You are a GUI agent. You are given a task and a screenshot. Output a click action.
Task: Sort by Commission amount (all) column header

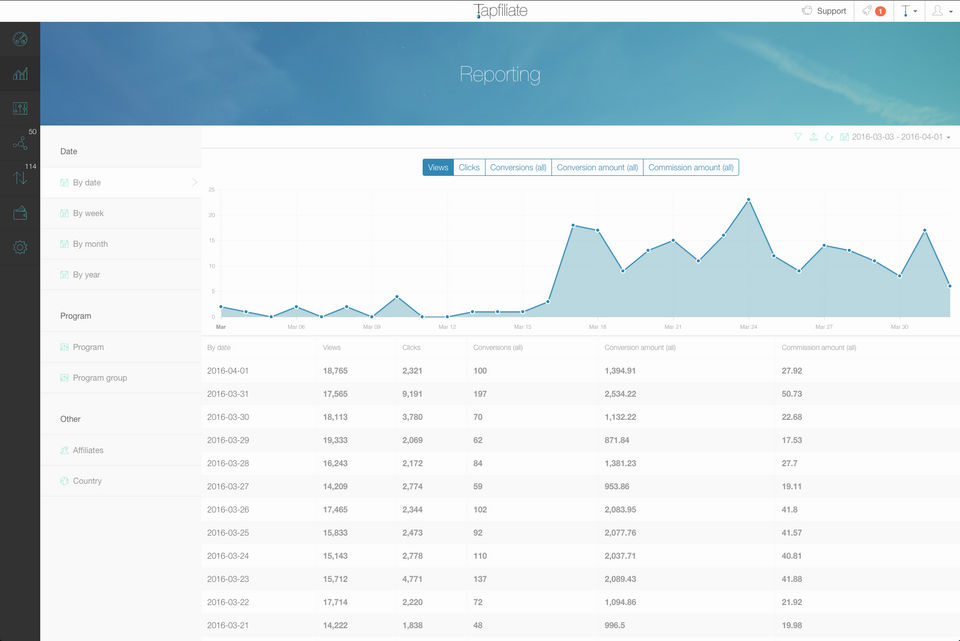coord(819,347)
